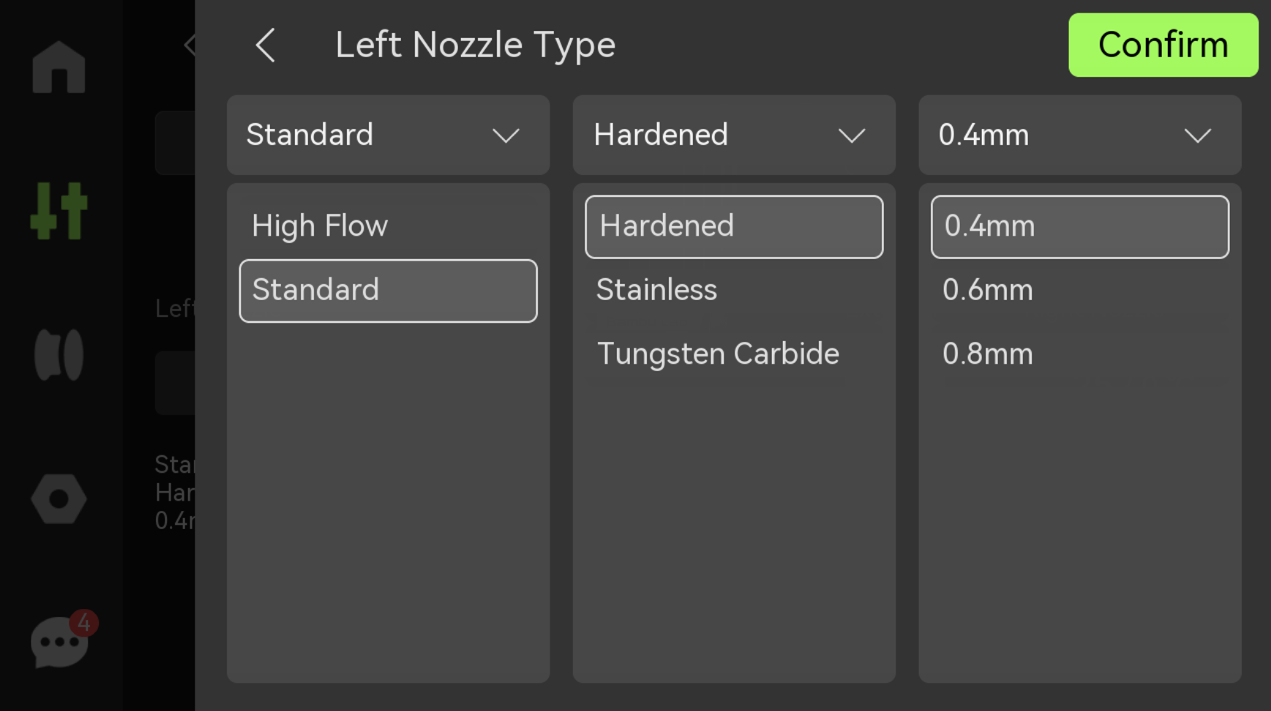Go back using the arrow beside Left Nozzle Type
This screenshot has height=711, width=1271.
coord(265,45)
